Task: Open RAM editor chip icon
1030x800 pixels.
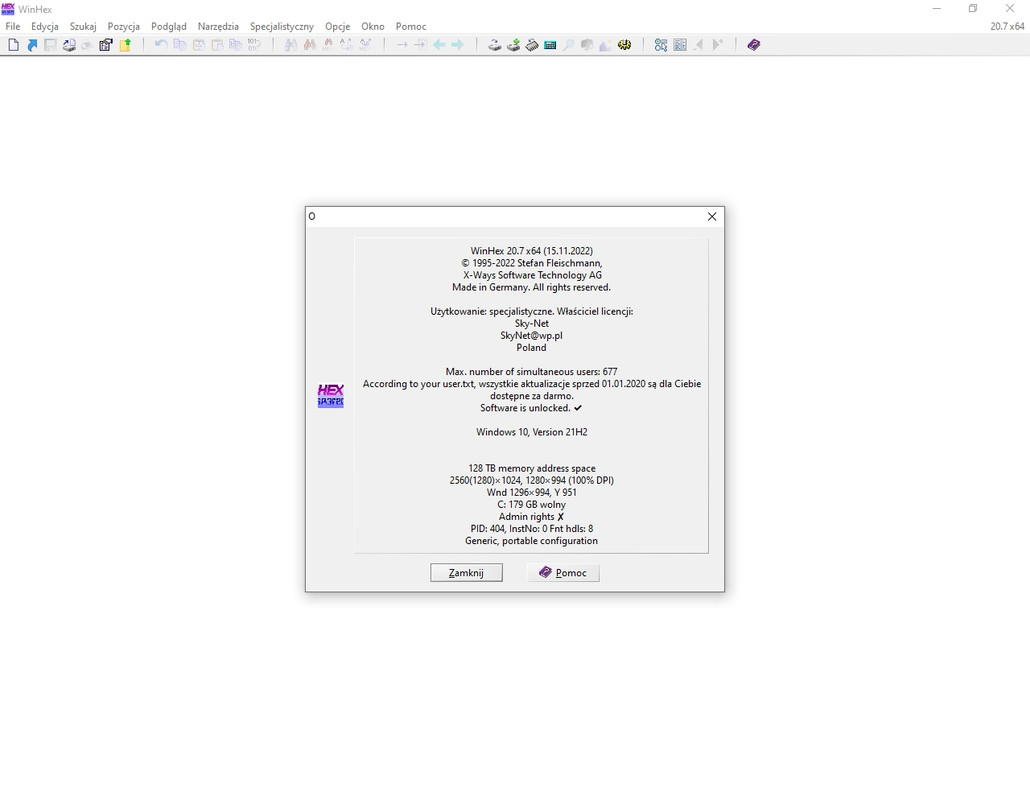Action: (x=531, y=45)
